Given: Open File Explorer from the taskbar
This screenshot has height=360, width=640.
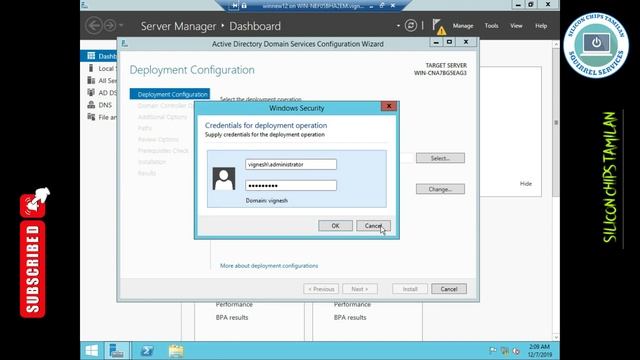Looking at the screenshot, I should tap(176, 351).
